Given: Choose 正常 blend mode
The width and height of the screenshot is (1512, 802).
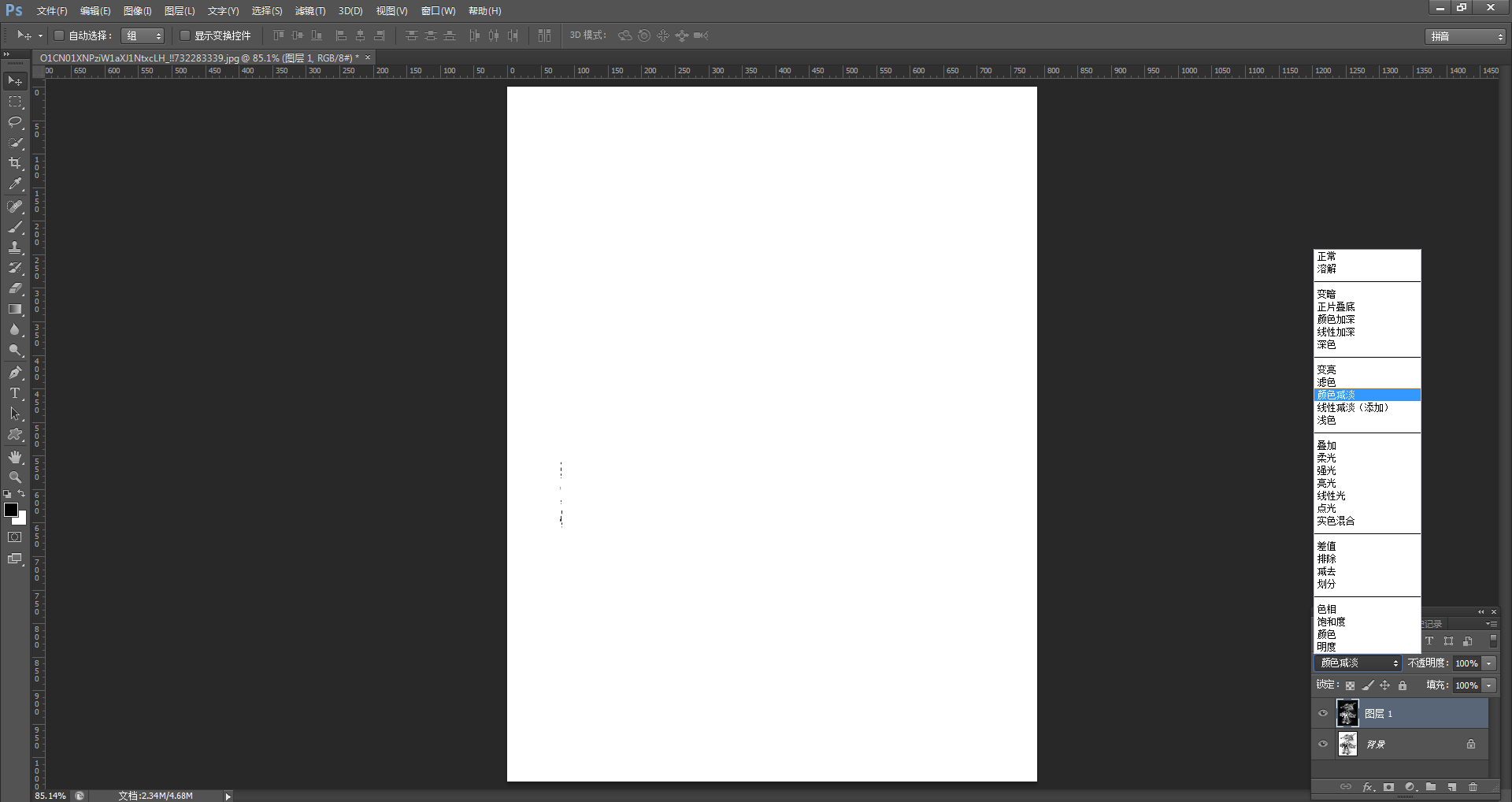Looking at the screenshot, I should tap(1367, 256).
